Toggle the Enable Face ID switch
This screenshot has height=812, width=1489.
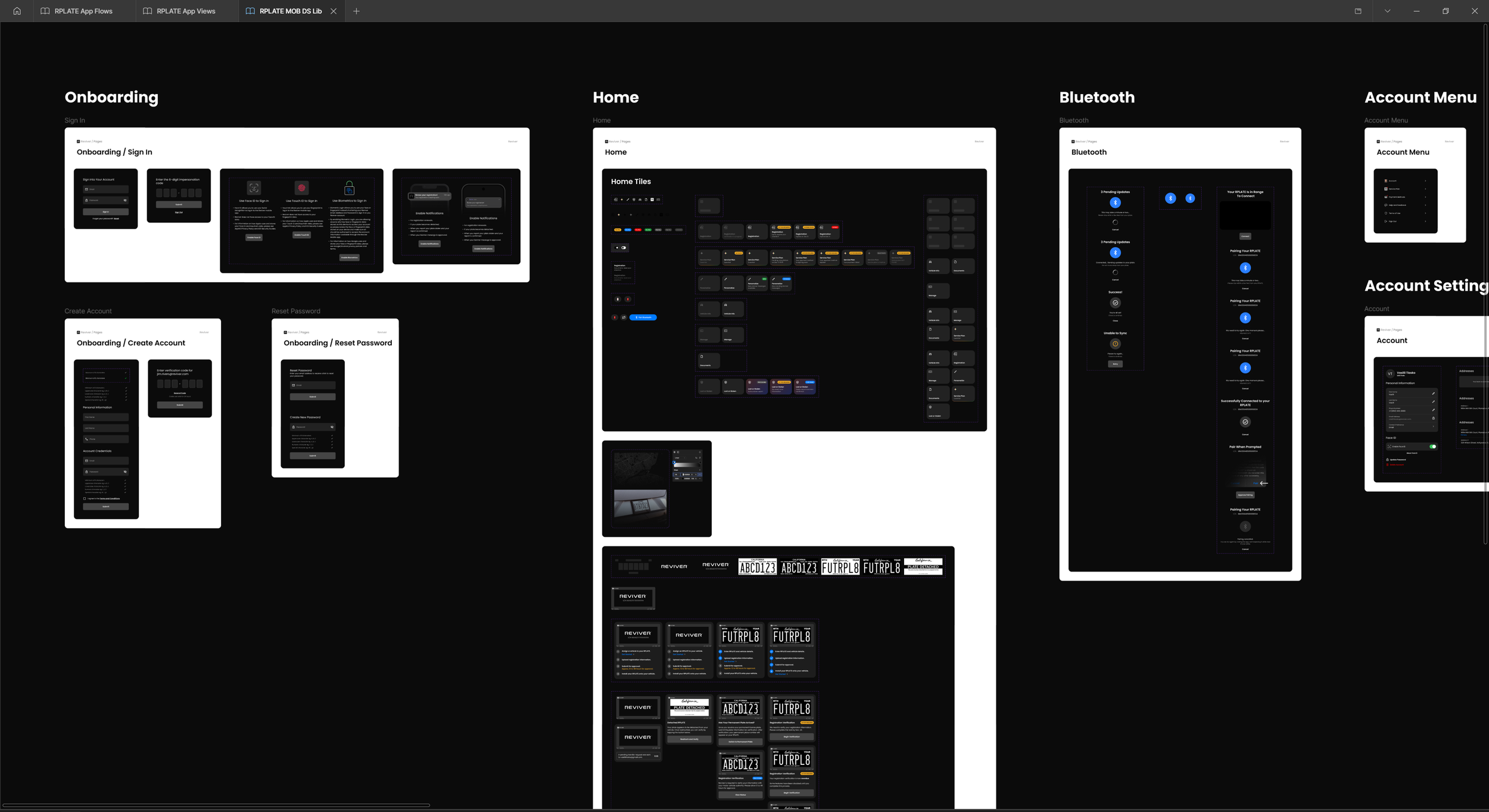[1432, 446]
